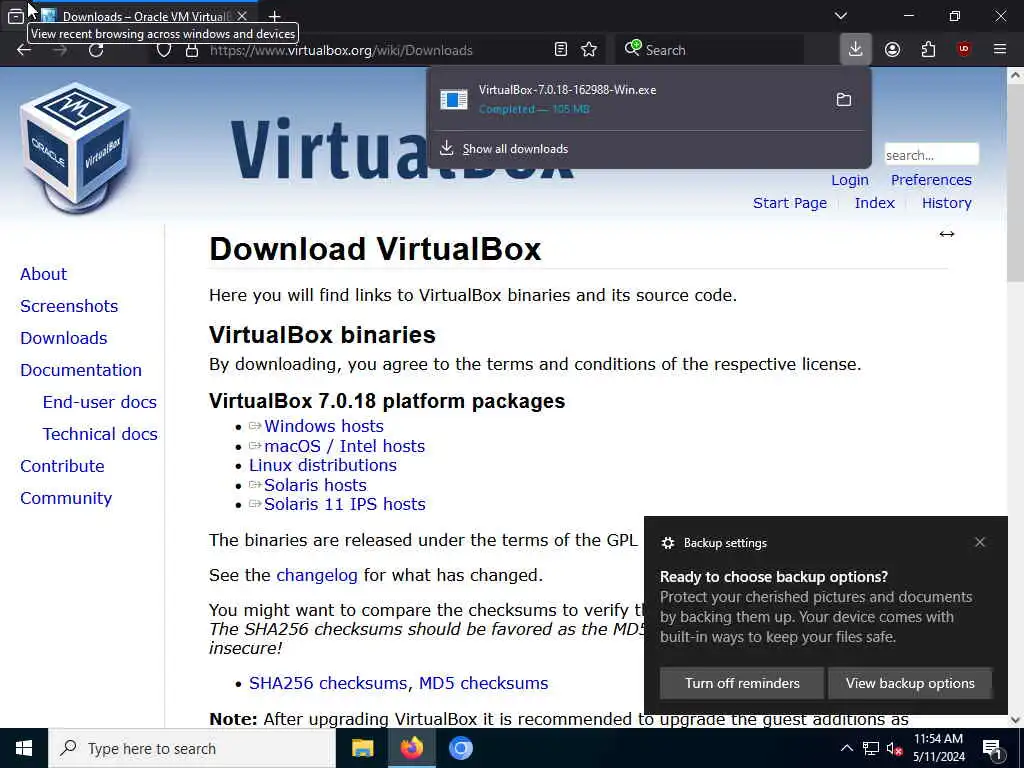
Task: Open the uBlock Origin extension icon
Action: coord(964,50)
